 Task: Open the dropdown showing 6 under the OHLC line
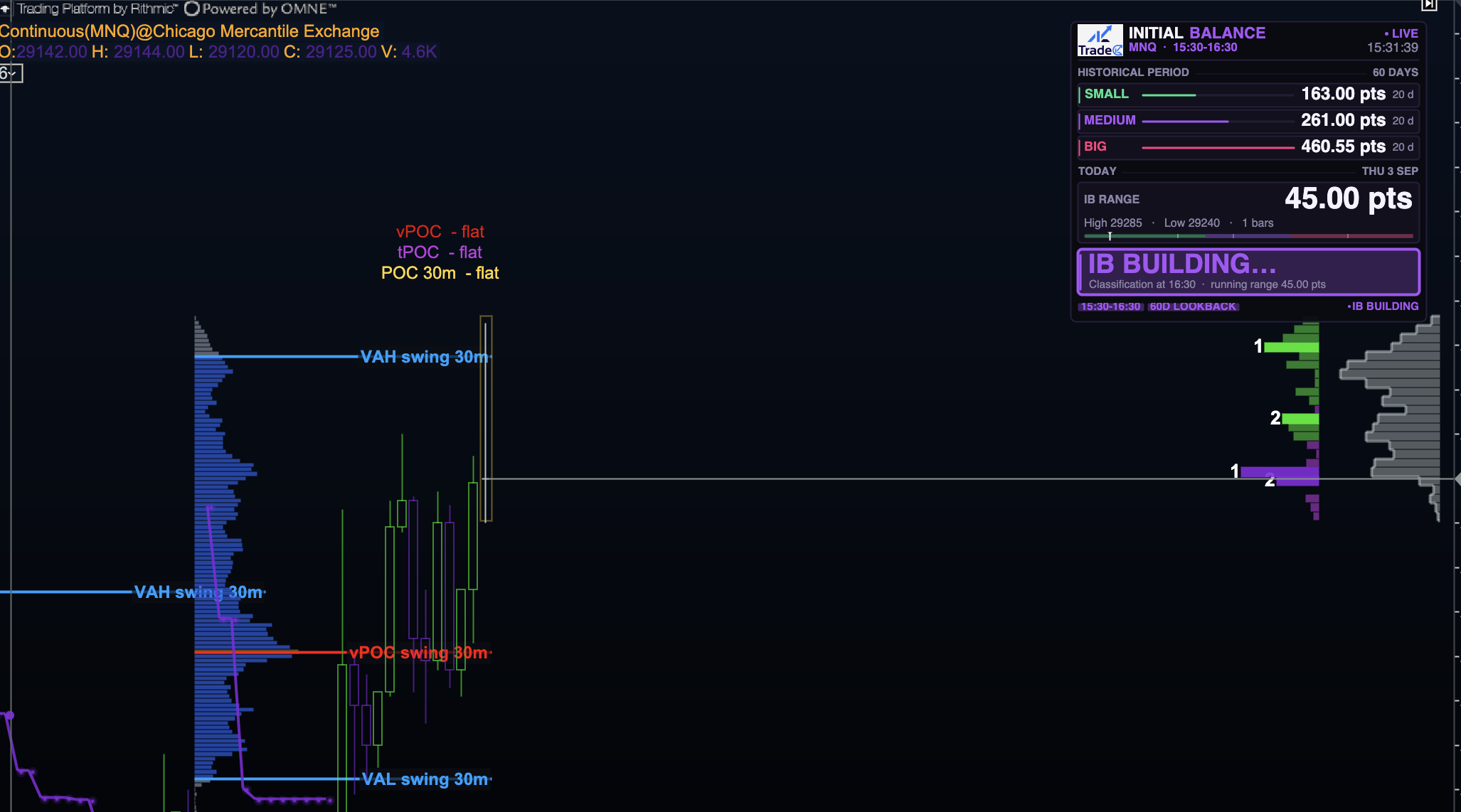point(11,73)
